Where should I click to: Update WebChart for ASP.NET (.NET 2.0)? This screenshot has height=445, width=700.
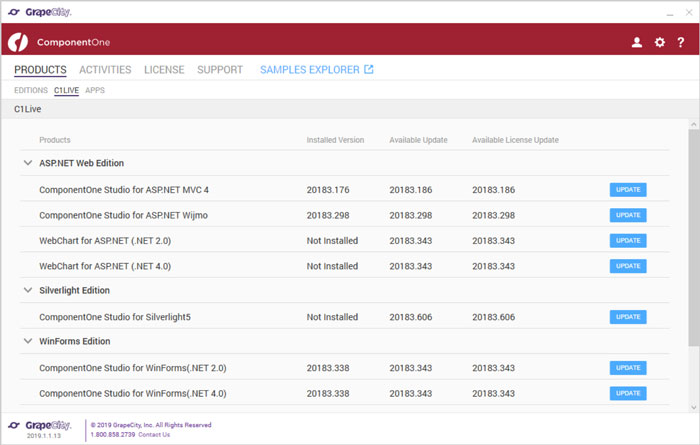click(x=628, y=241)
